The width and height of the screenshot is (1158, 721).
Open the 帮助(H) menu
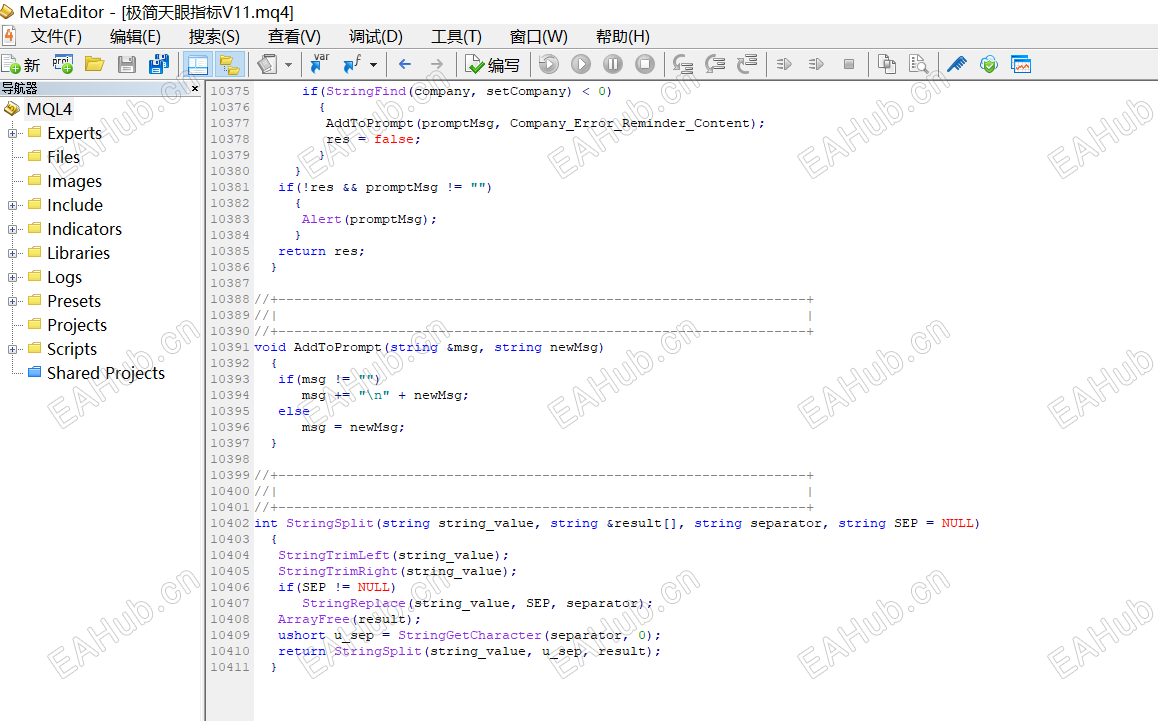pyautogui.click(x=623, y=36)
